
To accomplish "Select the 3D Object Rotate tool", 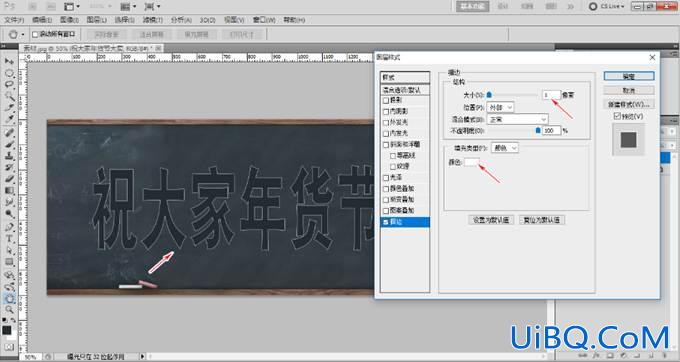I will (9, 275).
